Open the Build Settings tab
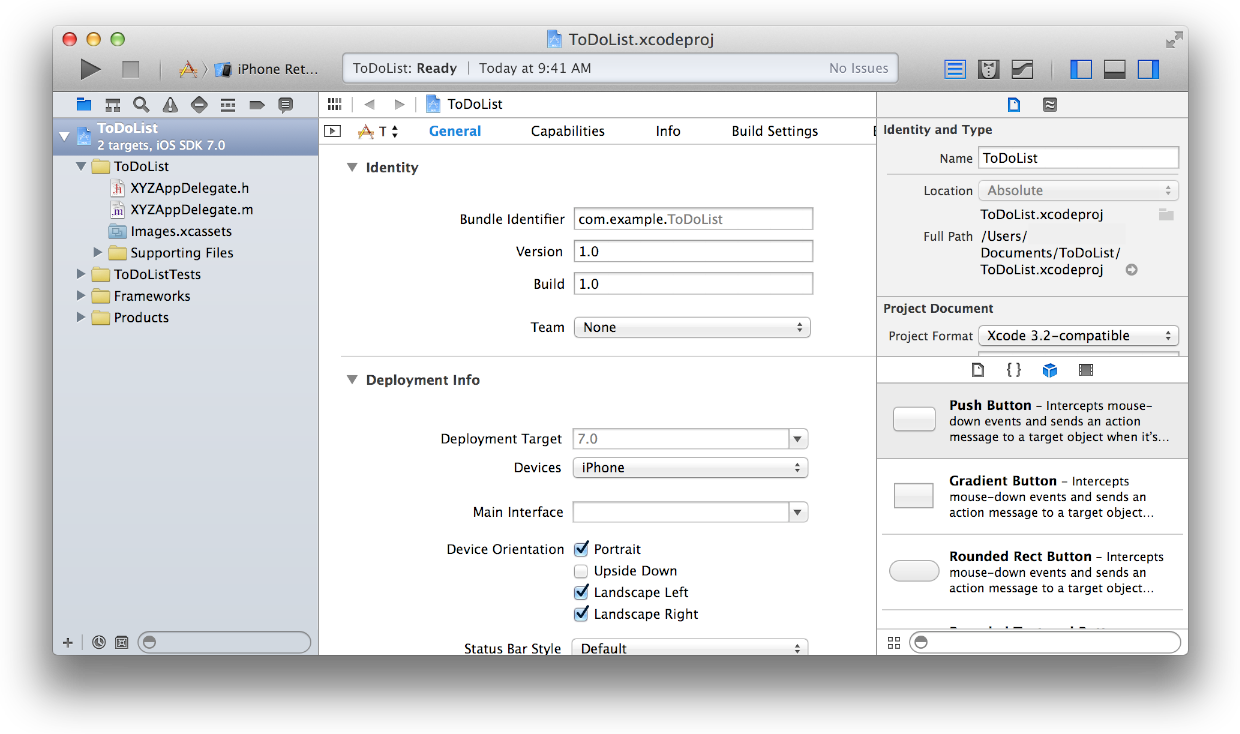The image size is (1240, 734). [775, 131]
